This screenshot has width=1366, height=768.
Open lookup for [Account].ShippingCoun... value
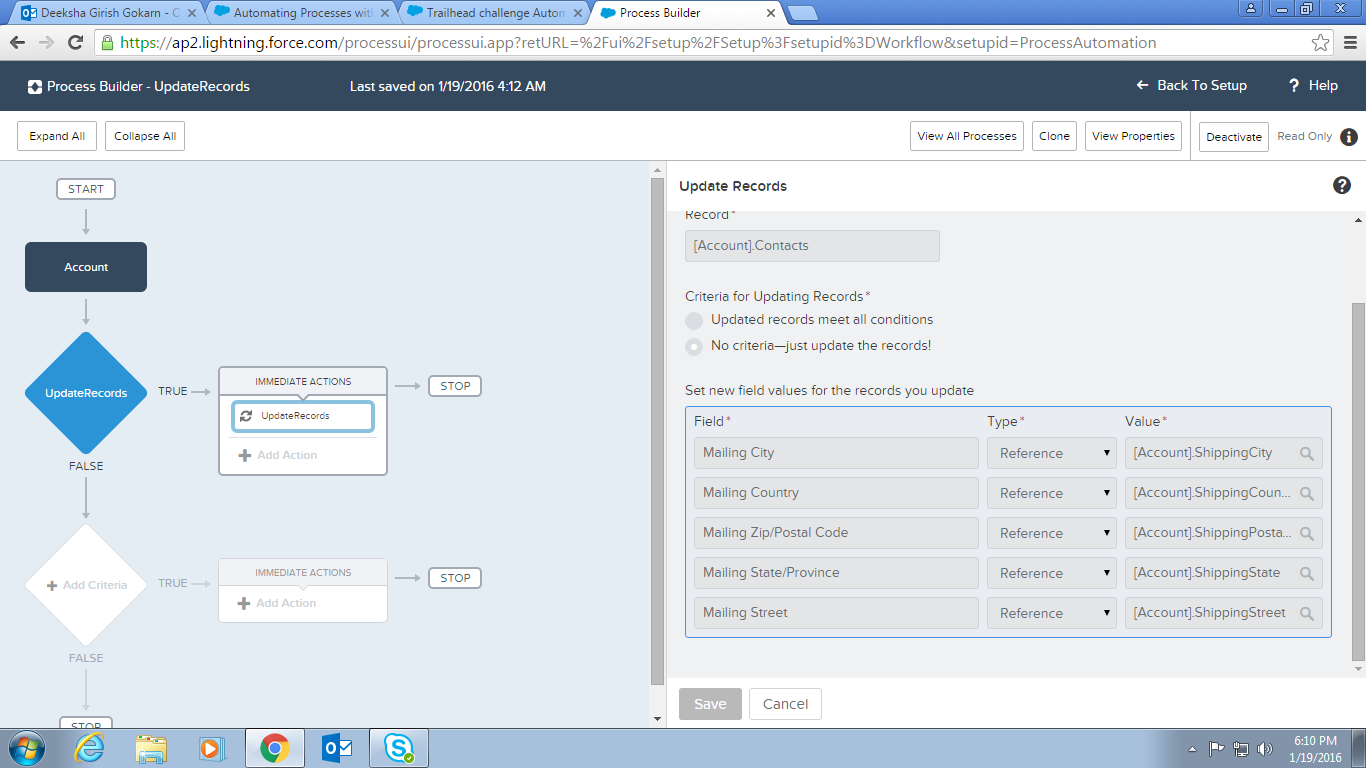coord(1307,493)
